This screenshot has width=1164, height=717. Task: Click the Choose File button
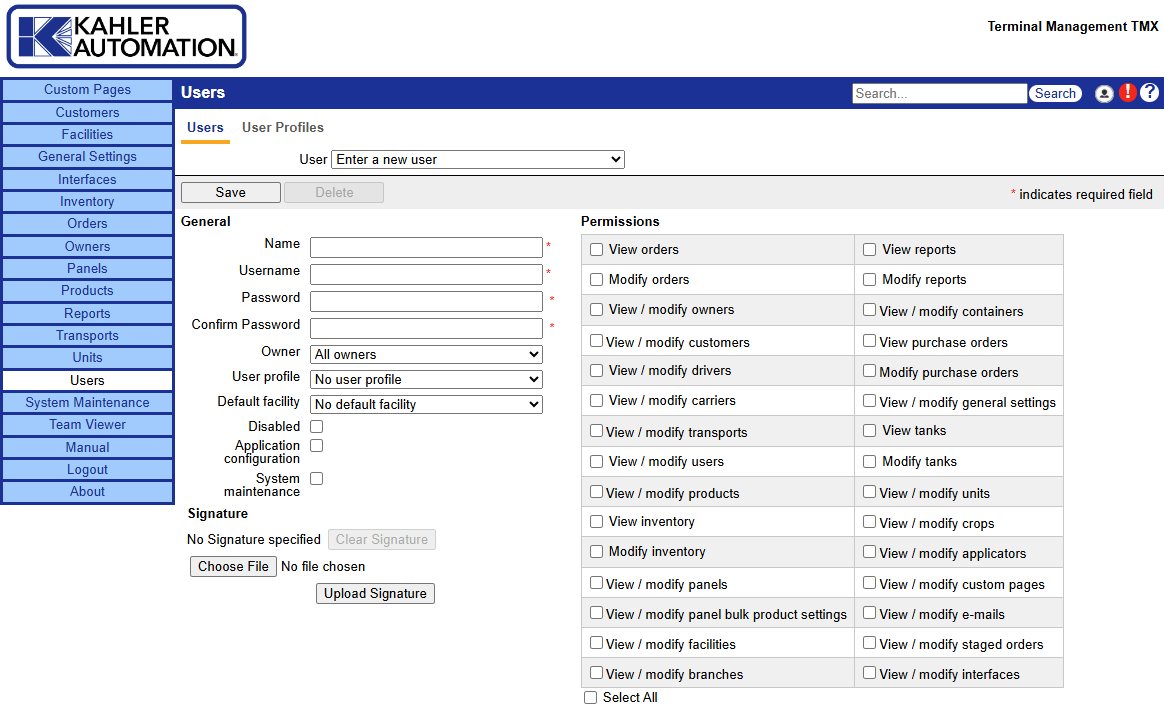coord(233,567)
